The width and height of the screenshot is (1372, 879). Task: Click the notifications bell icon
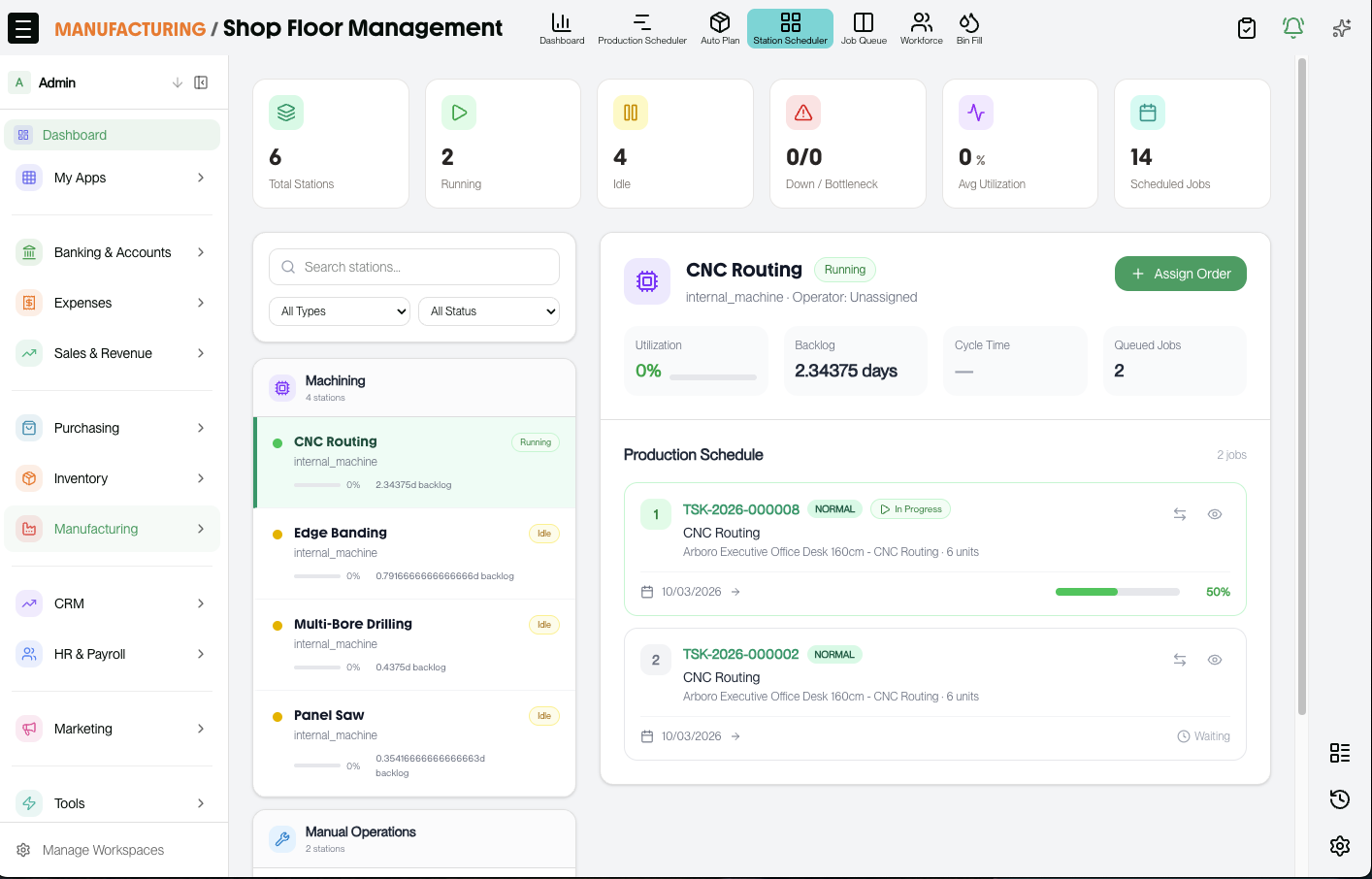(1292, 28)
